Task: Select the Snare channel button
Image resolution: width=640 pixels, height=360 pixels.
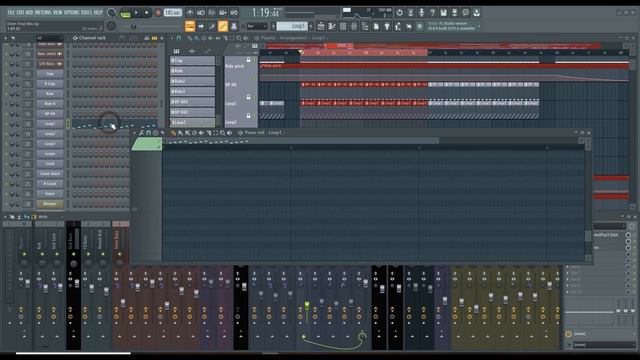Action: pyautogui.click(x=50, y=193)
